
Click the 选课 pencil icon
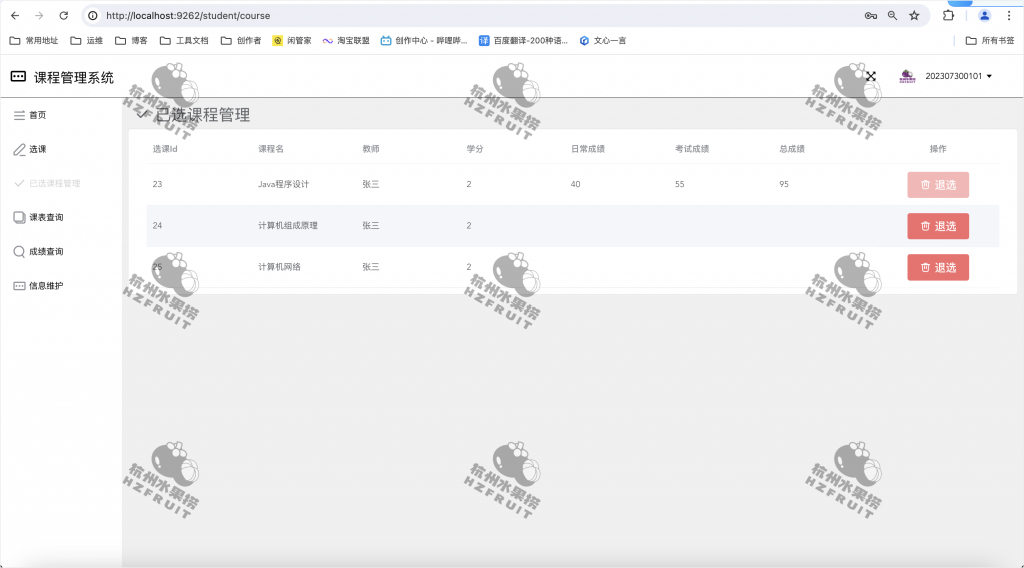tap(20, 150)
